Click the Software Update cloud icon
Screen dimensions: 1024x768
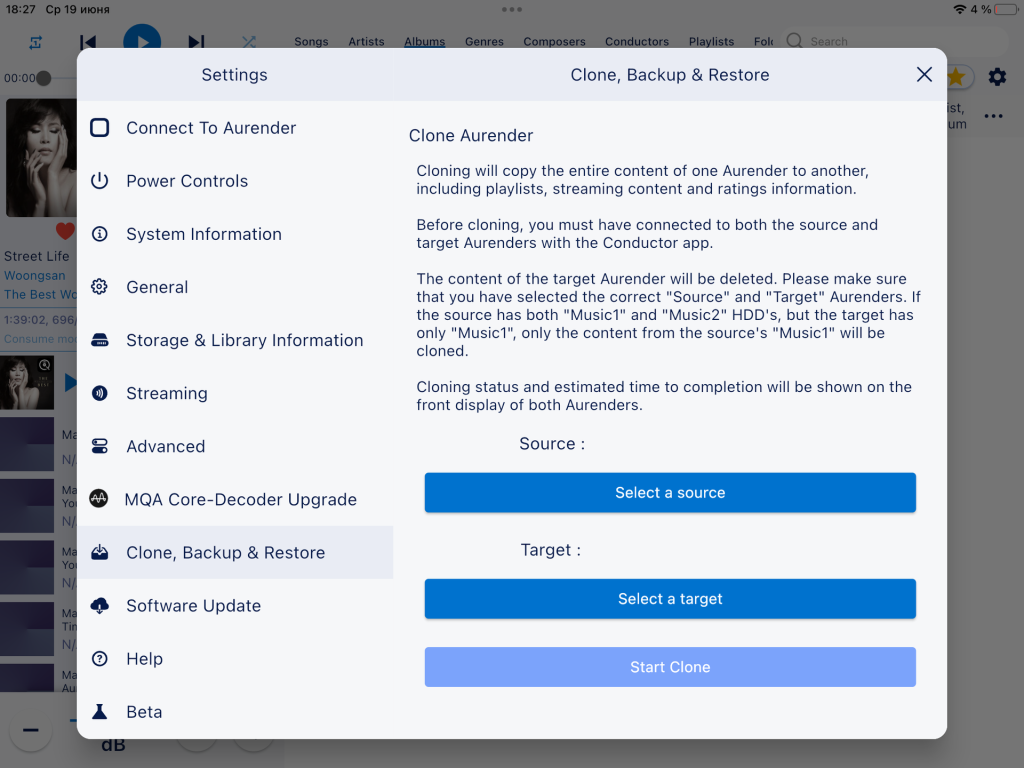pyautogui.click(x=99, y=605)
